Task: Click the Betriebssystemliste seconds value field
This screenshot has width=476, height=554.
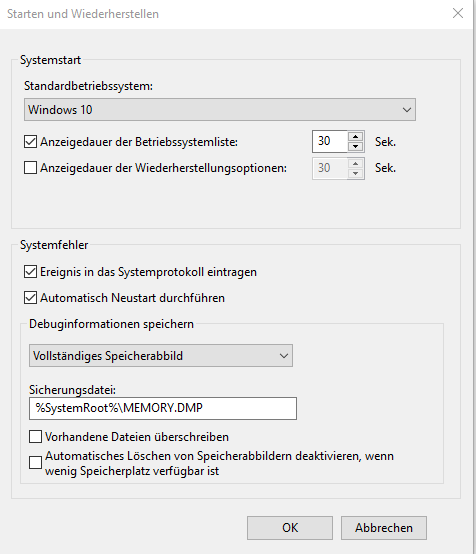Action: coord(330,141)
